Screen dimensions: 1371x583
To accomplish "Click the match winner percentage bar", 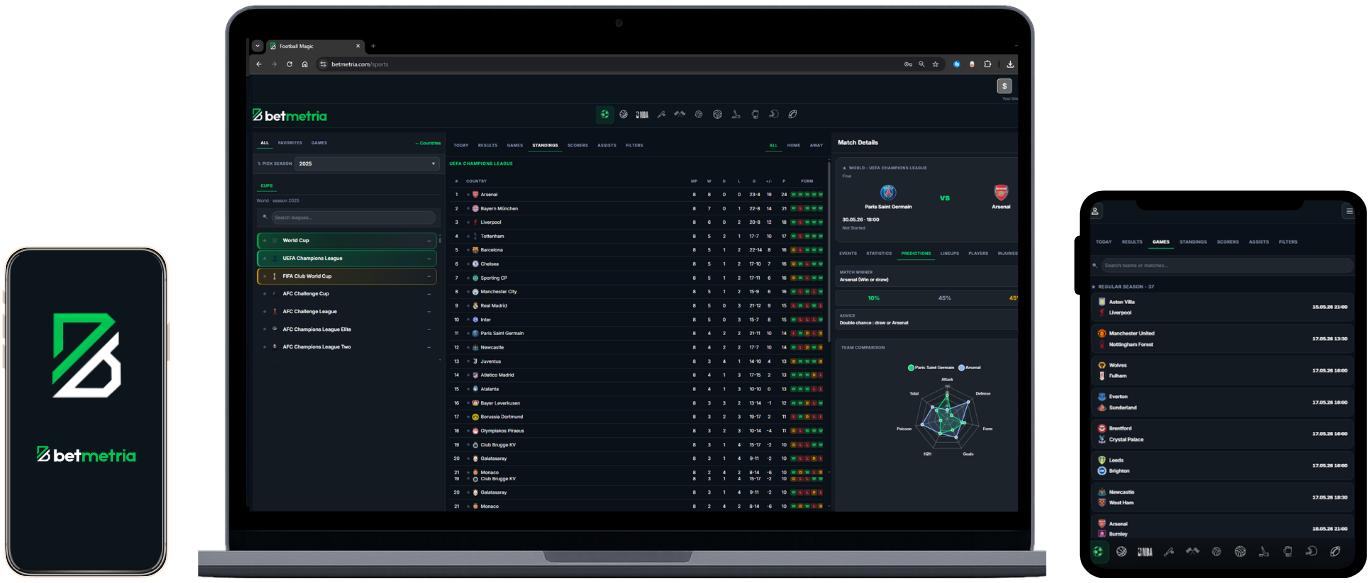I will (928, 298).
